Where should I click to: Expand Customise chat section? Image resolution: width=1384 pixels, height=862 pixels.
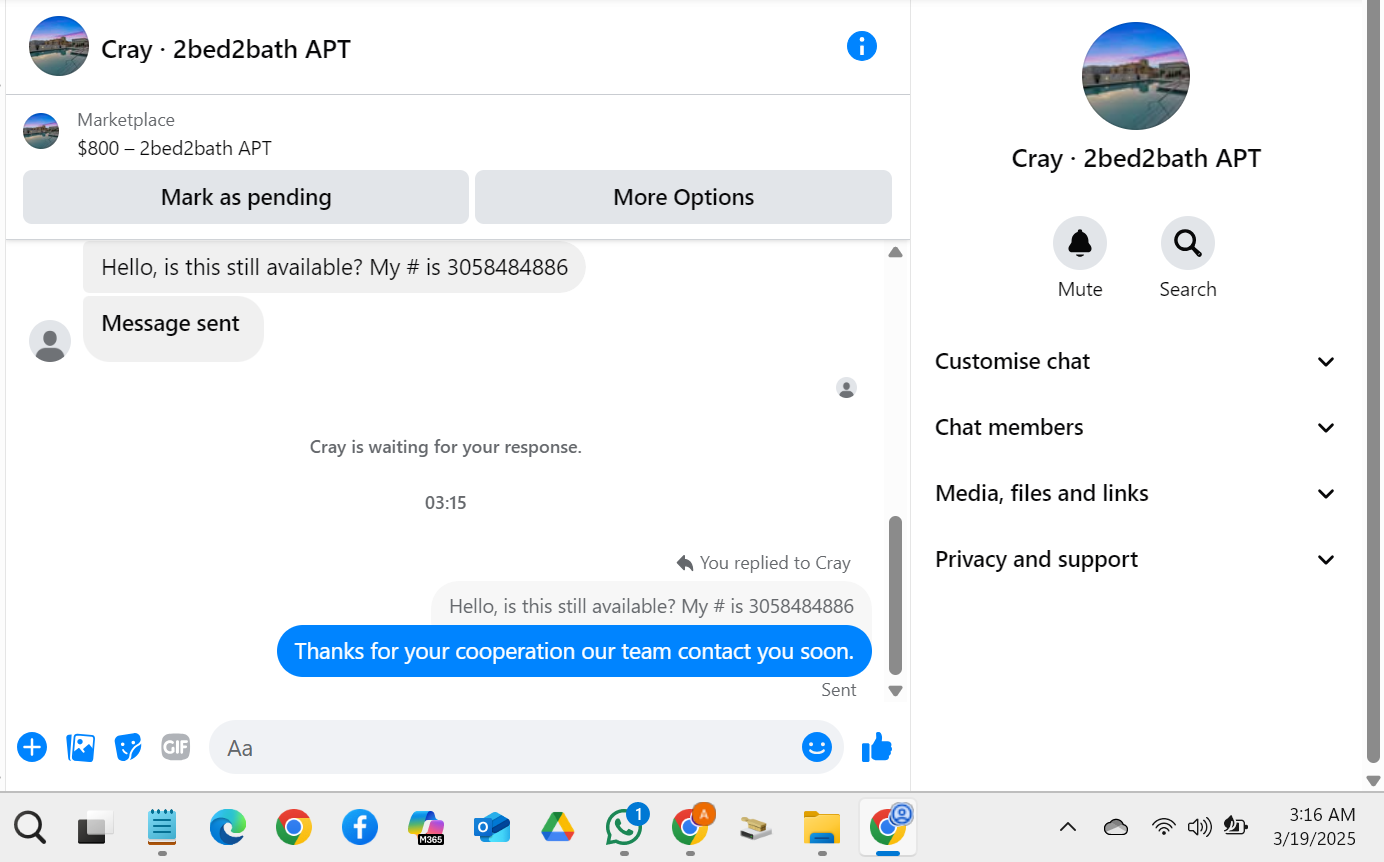click(1136, 362)
